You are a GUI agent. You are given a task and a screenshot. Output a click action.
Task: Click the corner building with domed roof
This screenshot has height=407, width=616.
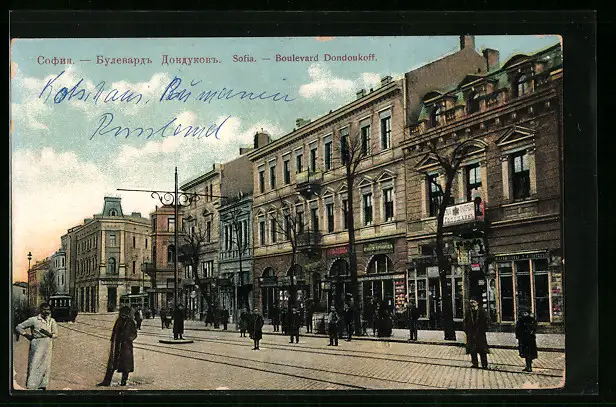(108, 255)
